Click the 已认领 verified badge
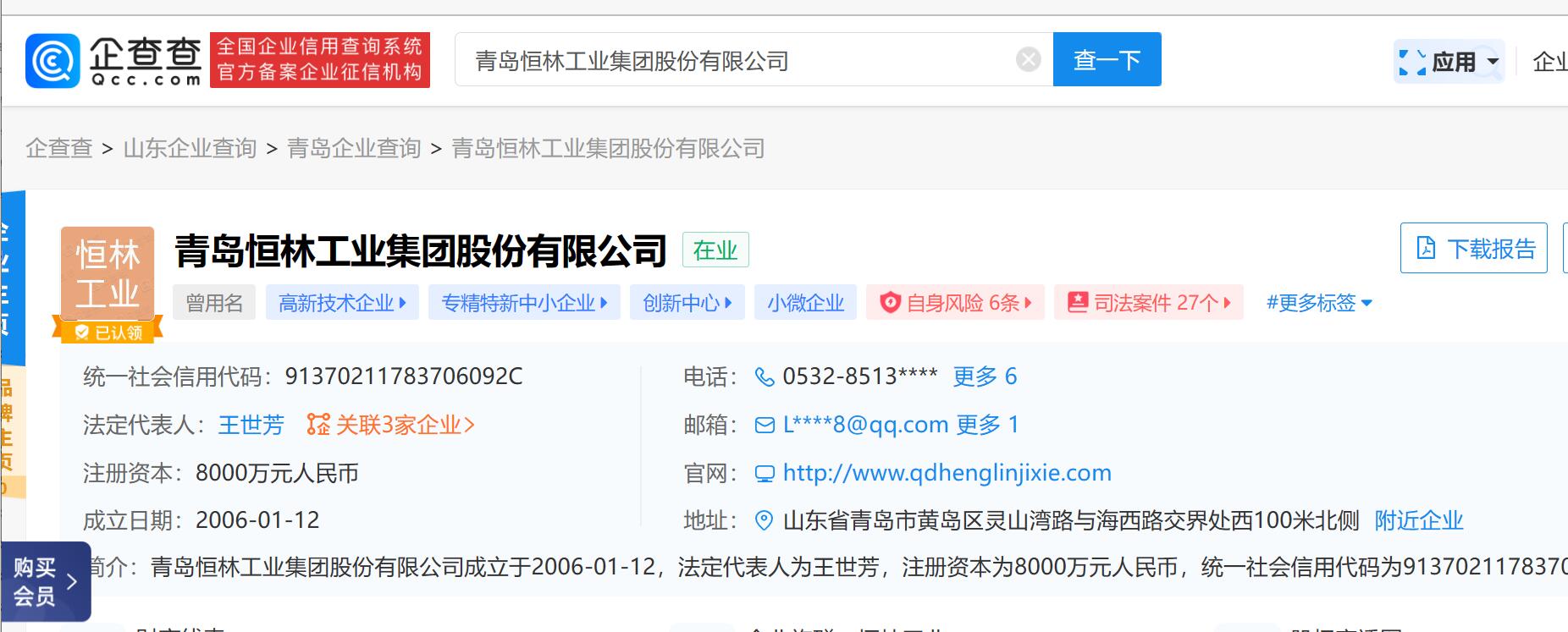Screen dimensions: 1568x632 coord(108,332)
